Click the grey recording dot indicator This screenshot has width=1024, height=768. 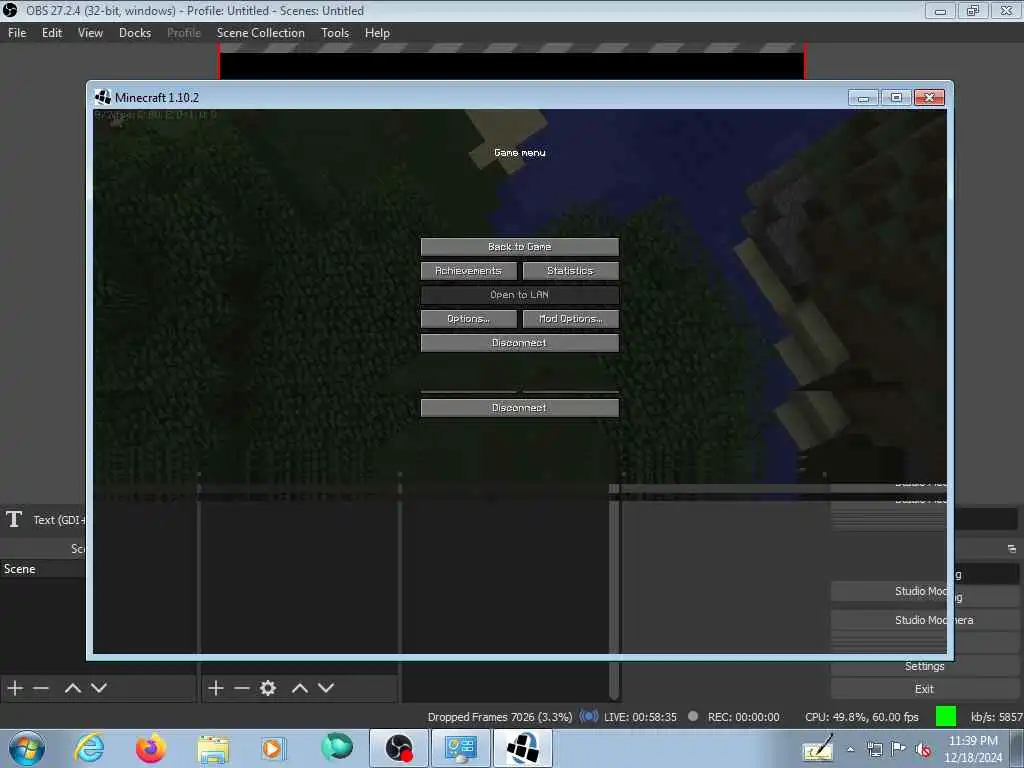click(x=693, y=716)
